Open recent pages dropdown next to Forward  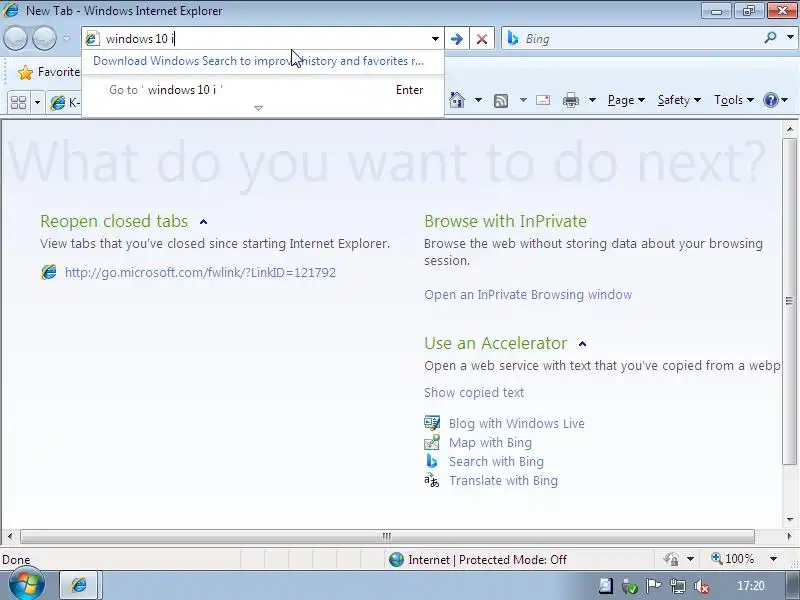coord(67,38)
